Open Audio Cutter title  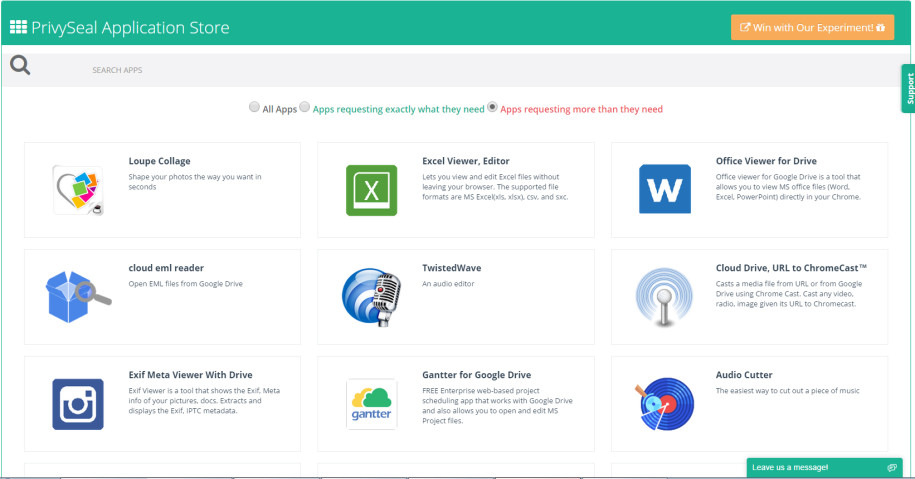pyautogui.click(x=744, y=375)
